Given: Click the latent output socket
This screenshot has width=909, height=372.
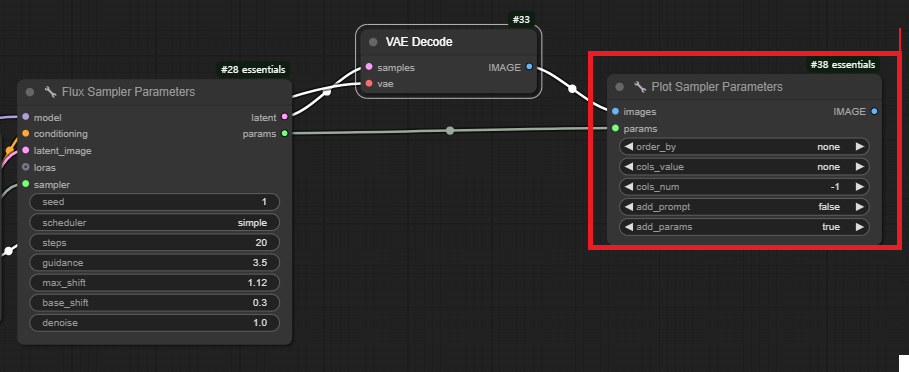Looking at the screenshot, I should pos(284,117).
